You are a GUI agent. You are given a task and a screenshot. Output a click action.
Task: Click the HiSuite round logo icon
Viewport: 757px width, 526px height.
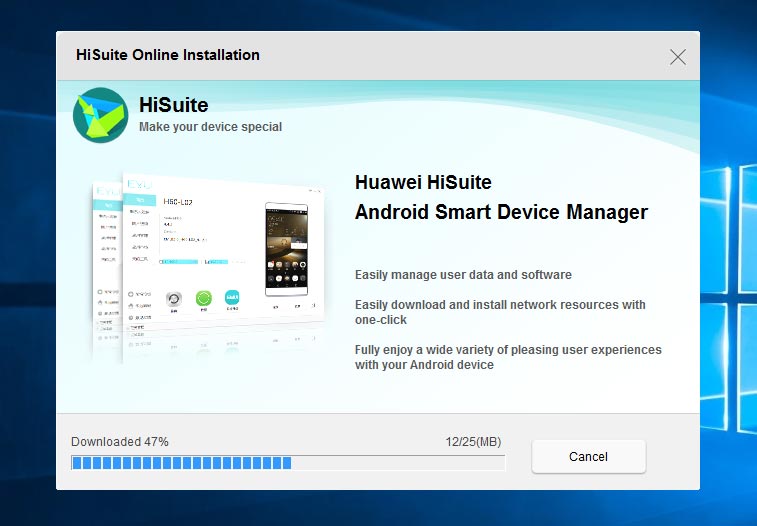[100, 114]
